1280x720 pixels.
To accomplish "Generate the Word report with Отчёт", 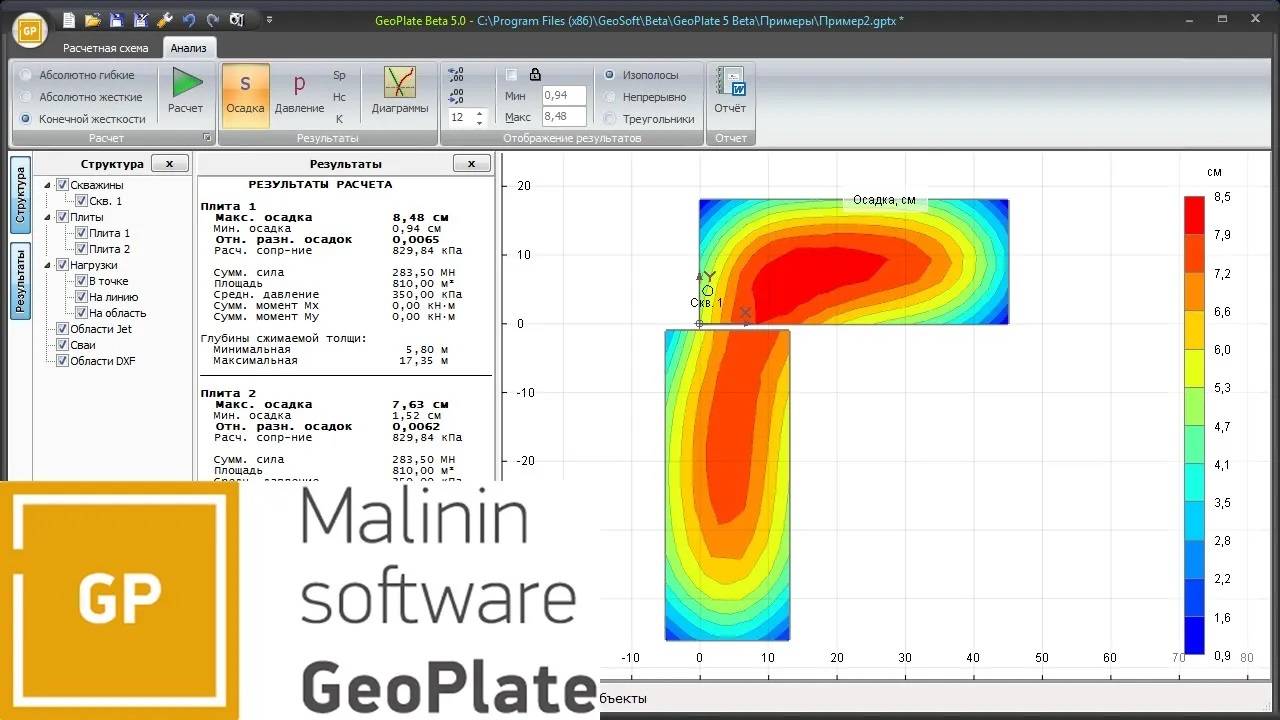I will pos(730,92).
